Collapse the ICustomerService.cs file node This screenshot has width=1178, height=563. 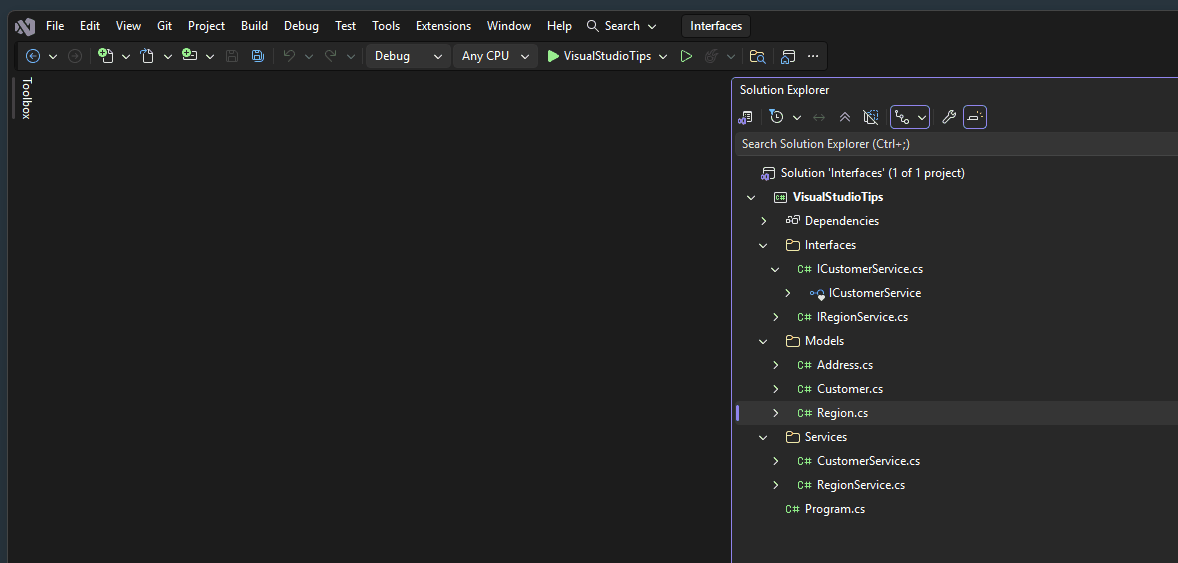click(775, 269)
